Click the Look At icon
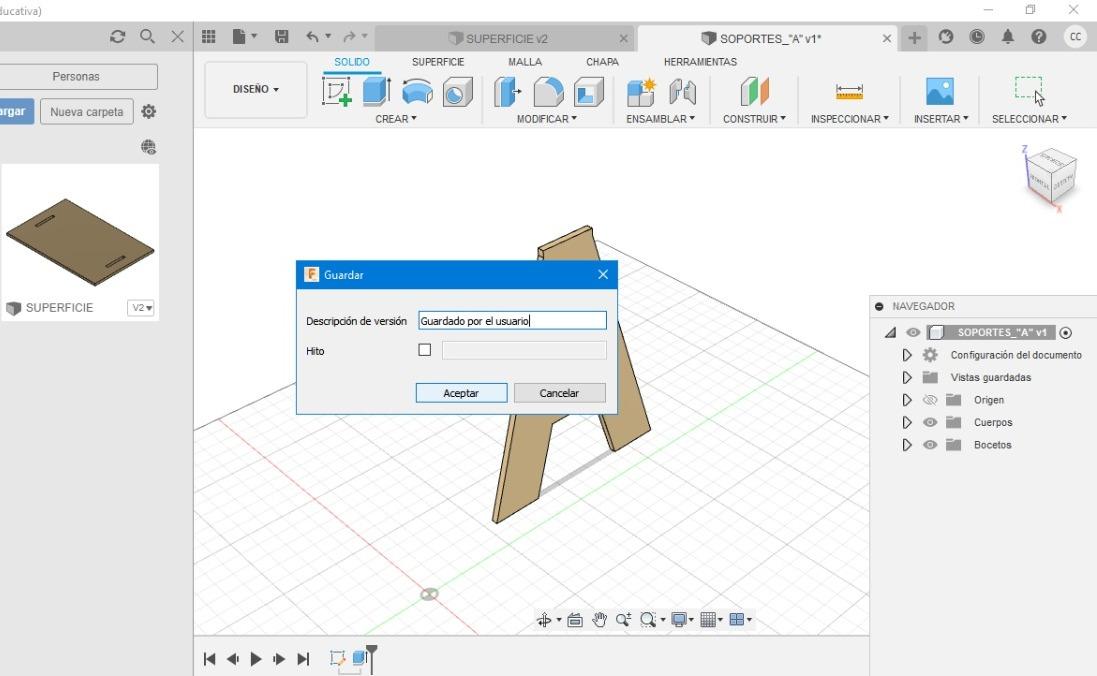This screenshot has width=1097, height=676. click(x=575, y=619)
